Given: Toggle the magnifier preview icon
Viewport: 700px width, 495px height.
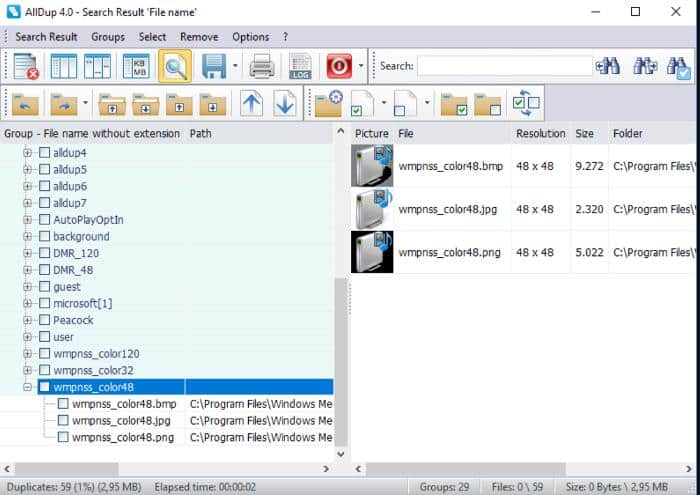Looking at the screenshot, I should click(x=175, y=67).
